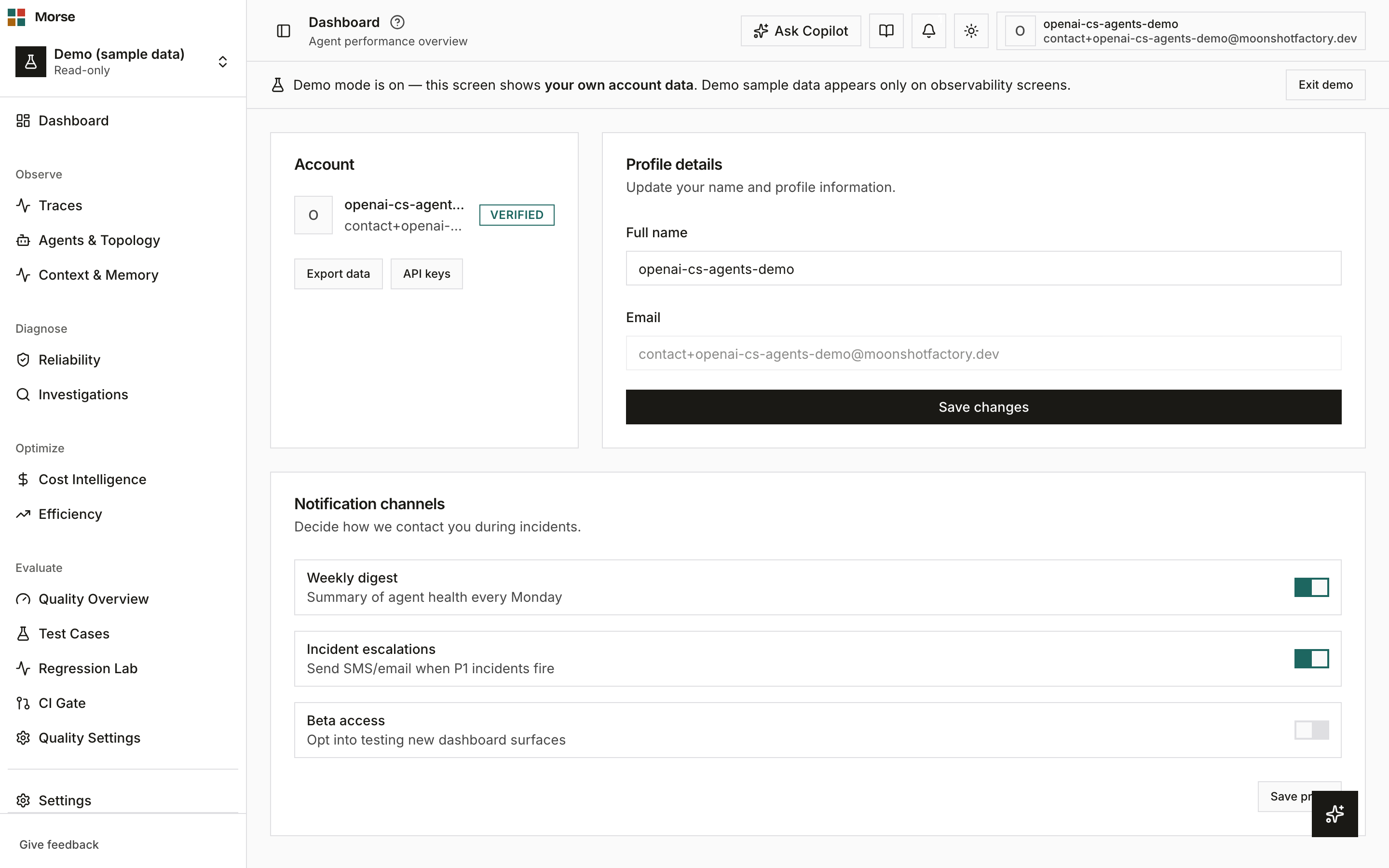Toggle the Incident escalations switch

[x=1311, y=658]
